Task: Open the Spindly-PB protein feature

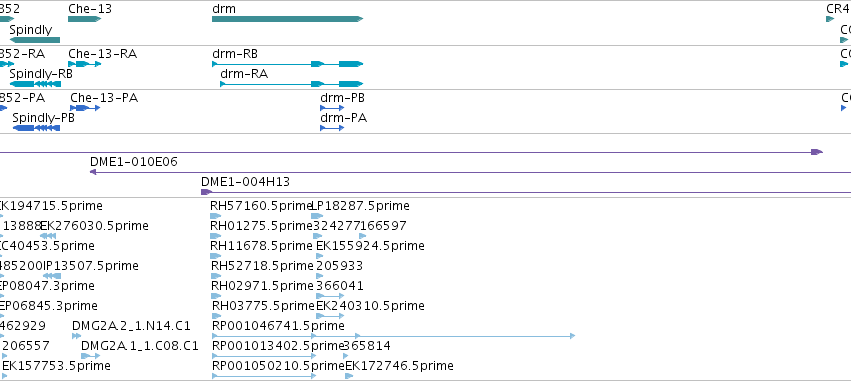Action: pyautogui.click(x=36, y=128)
